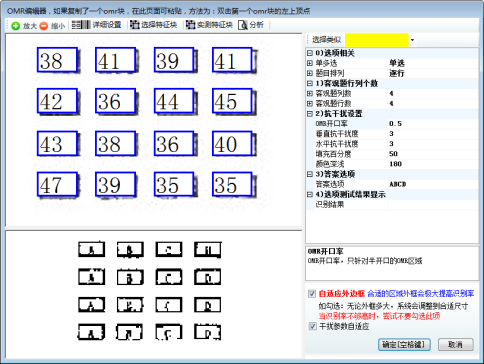
Task: Click the 取消 cancel button
Action: tap(456, 345)
